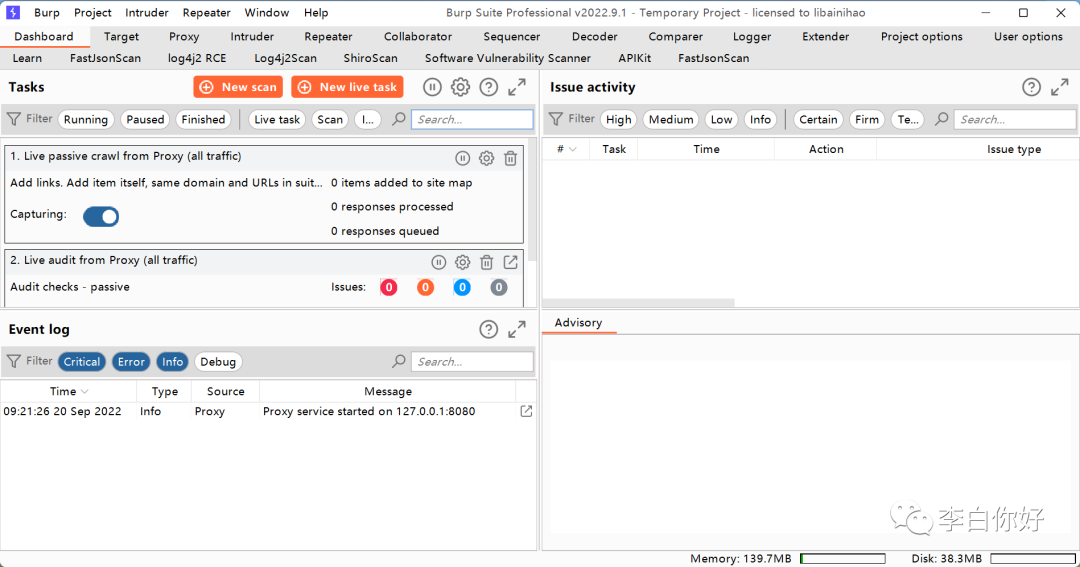This screenshot has height=567, width=1080.
Task: Switch to the Collaborator tab
Action: click(418, 37)
